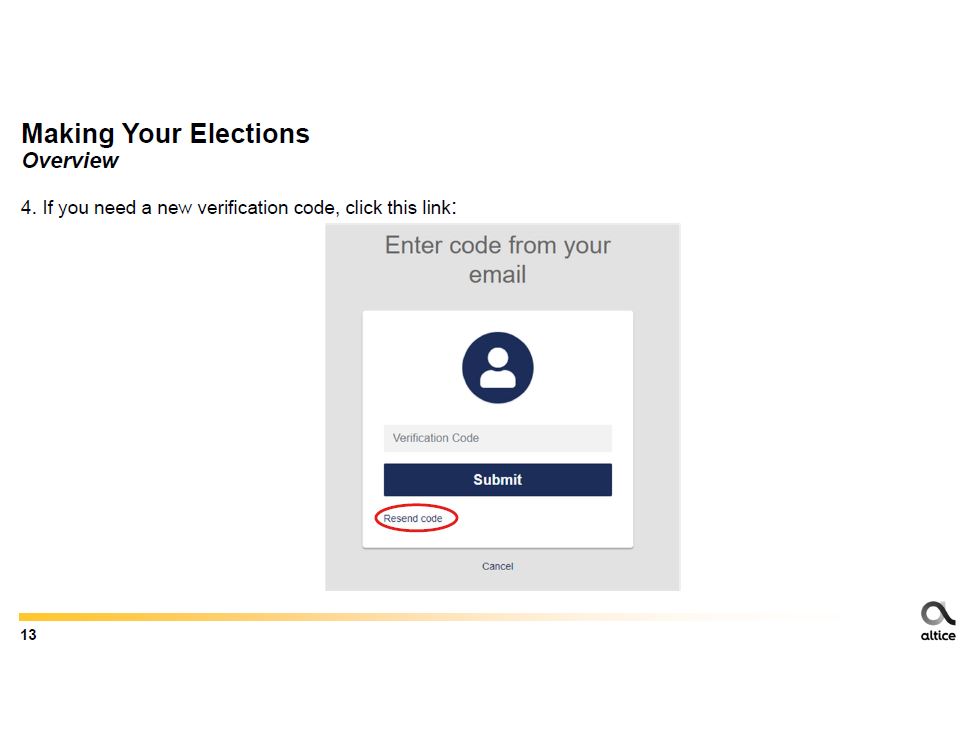
Task: Click the Altice logo symbol
Action: click(937, 613)
